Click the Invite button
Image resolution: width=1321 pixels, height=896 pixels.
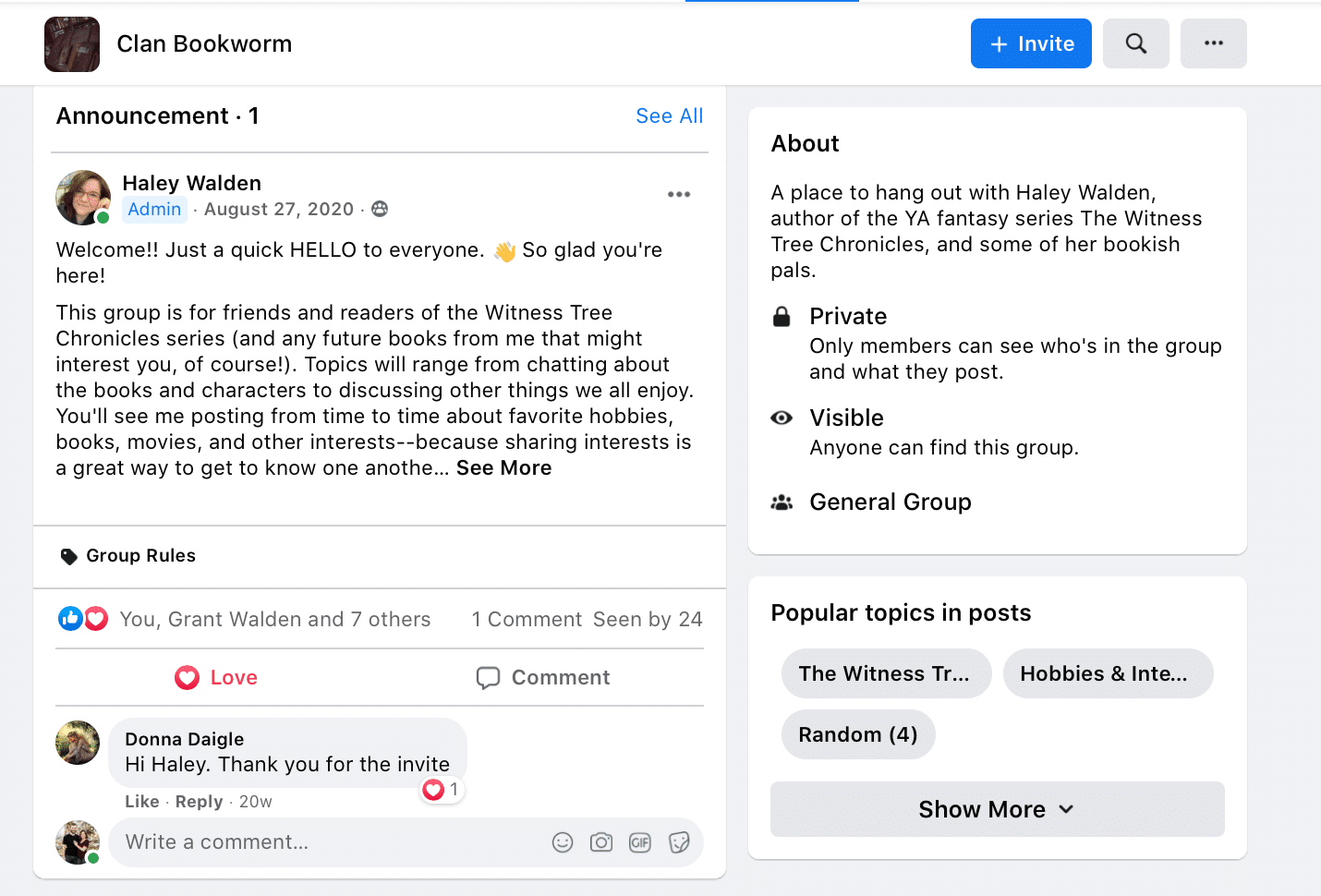point(1031,43)
